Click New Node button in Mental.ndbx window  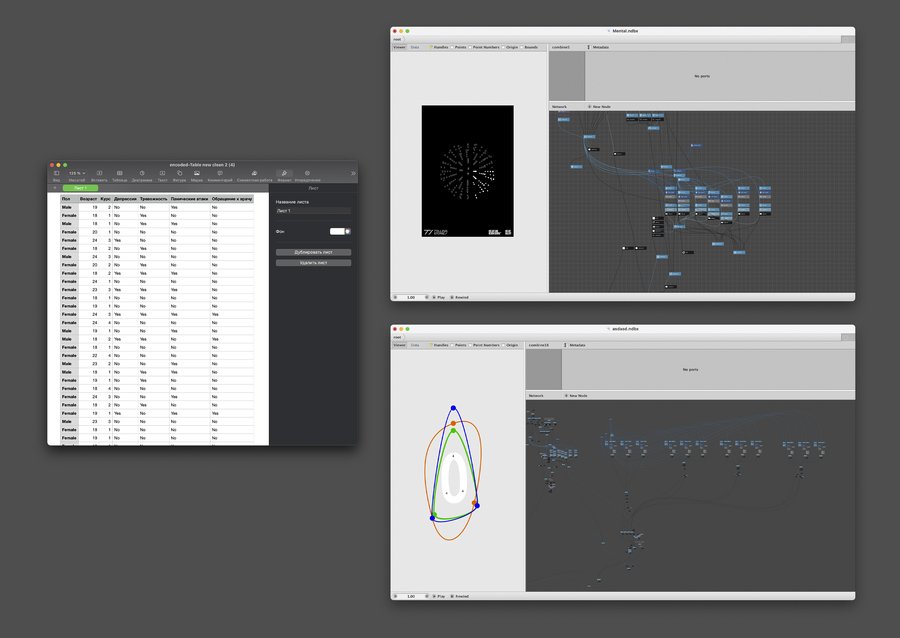(x=599, y=107)
